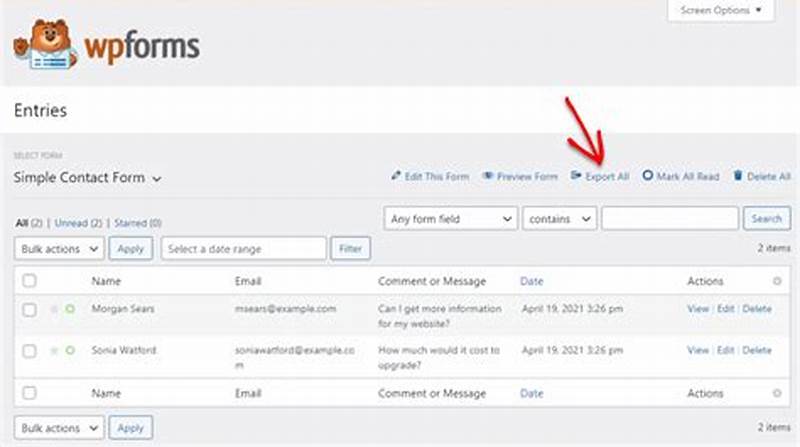
Task: Click the soniawatford@example.com email cell
Action: 294,357
